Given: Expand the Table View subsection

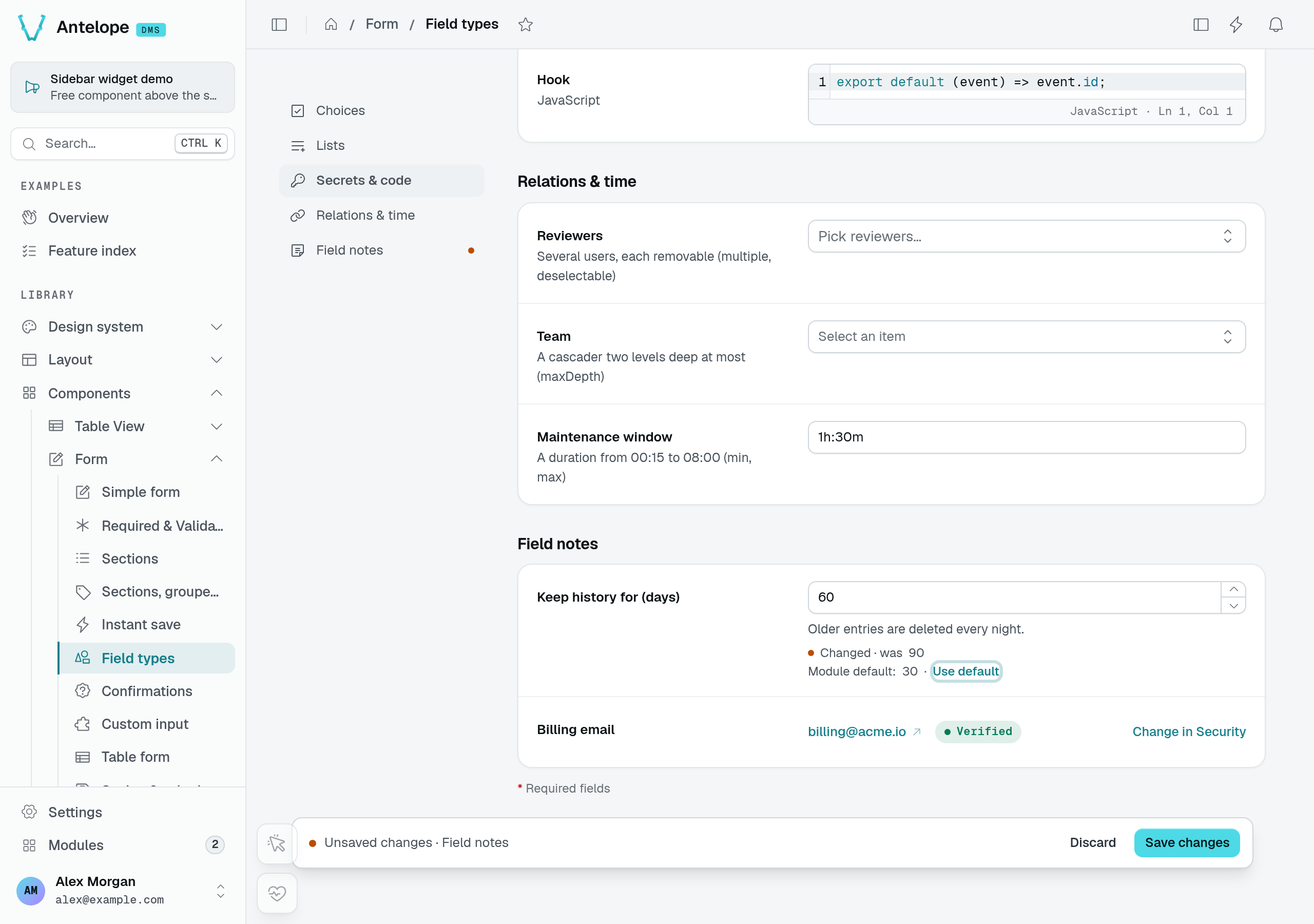Looking at the screenshot, I should (136, 426).
